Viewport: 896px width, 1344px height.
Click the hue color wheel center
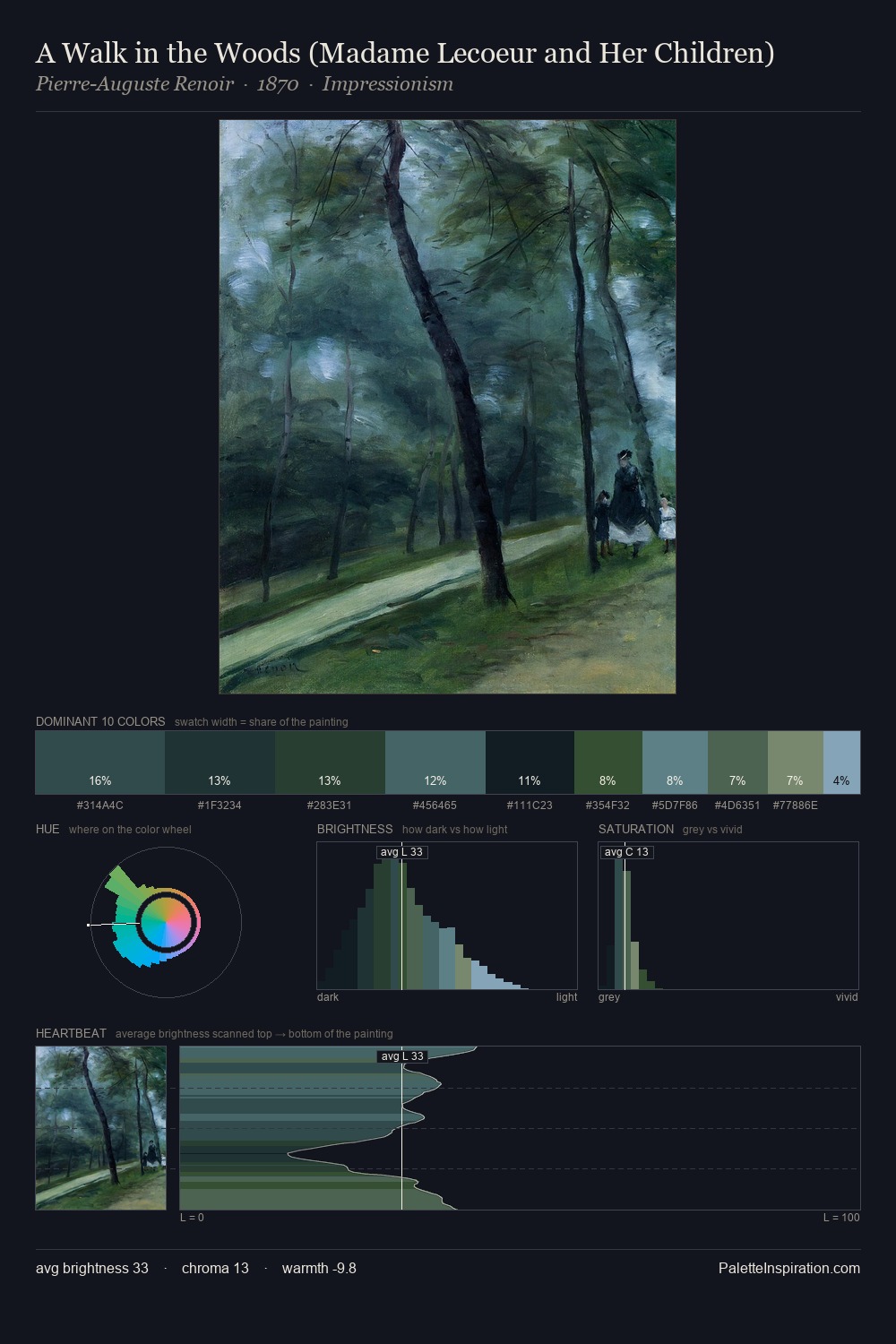pyautogui.click(x=166, y=923)
